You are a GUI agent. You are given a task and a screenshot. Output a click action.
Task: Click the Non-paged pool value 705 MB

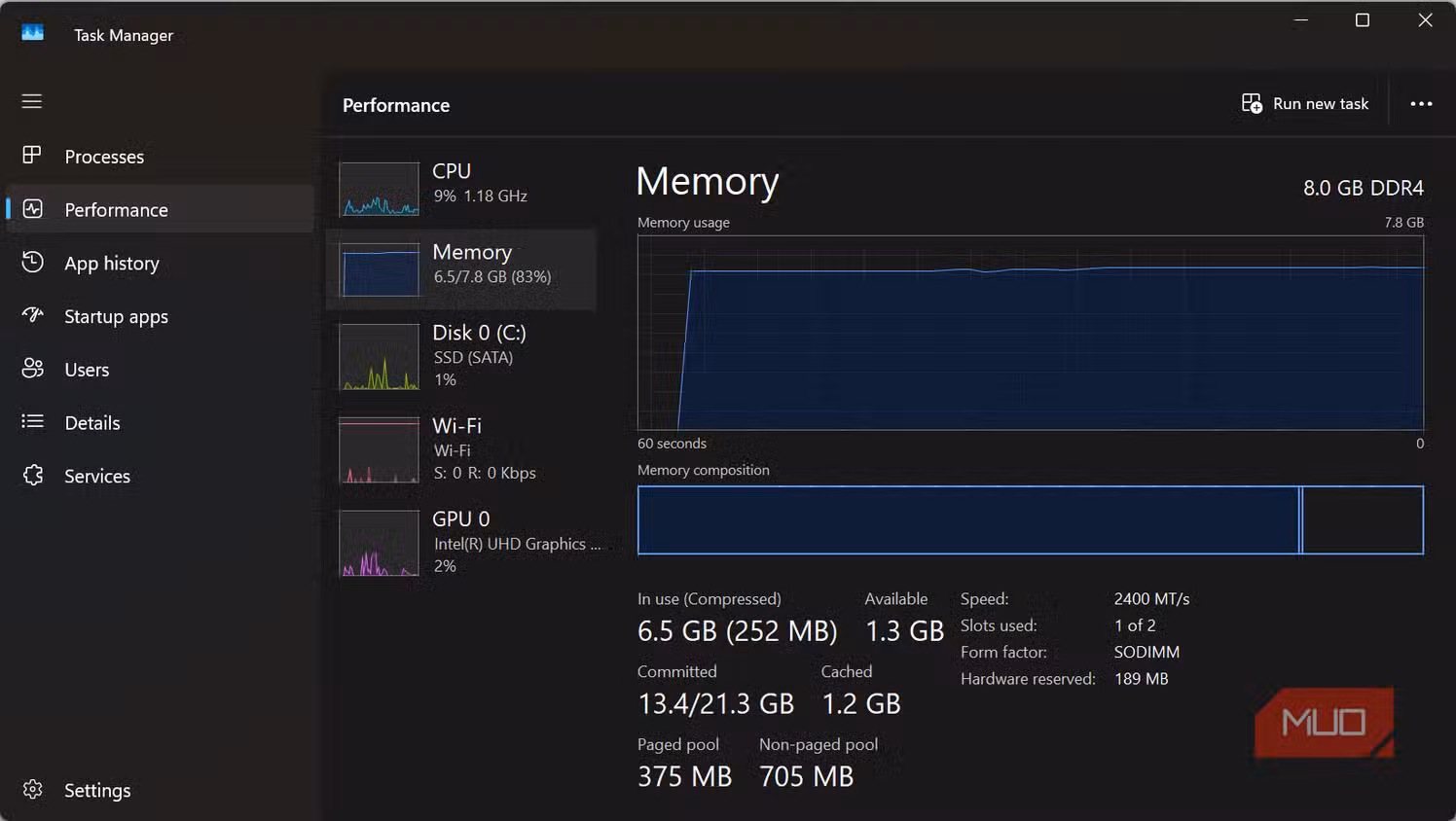(x=806, y=776)
